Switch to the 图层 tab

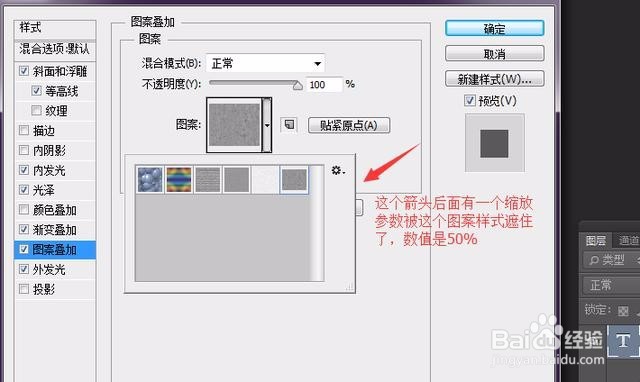[x=596, y=240]
